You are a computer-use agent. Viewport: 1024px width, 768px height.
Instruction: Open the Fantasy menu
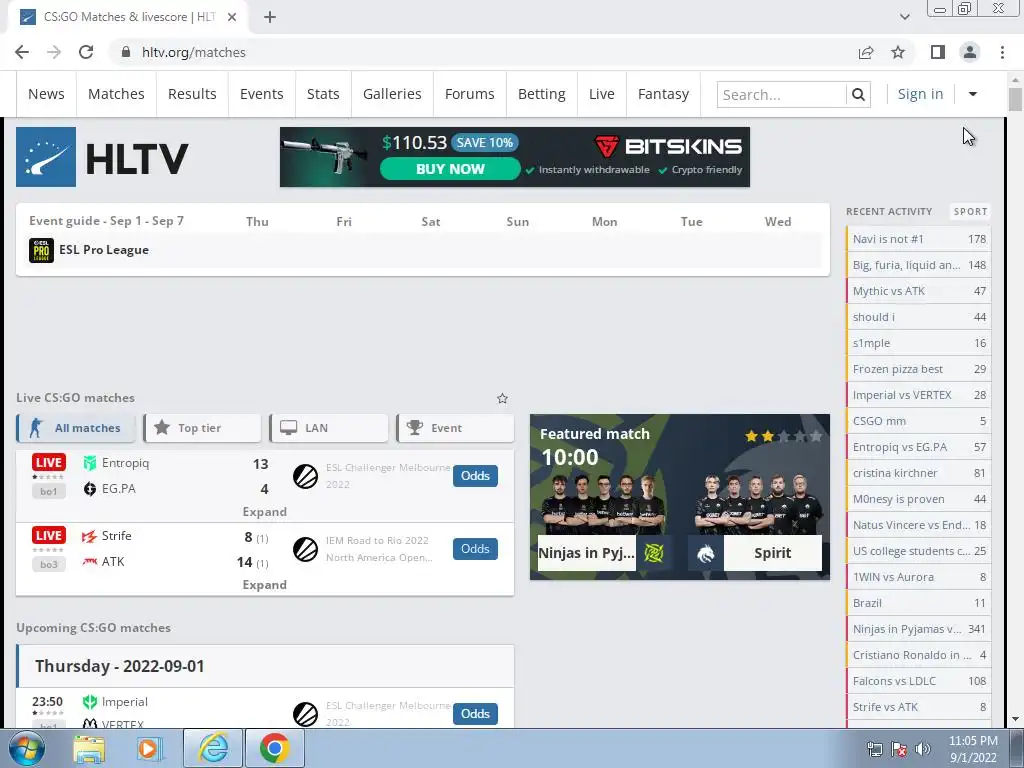click(663, 95)
